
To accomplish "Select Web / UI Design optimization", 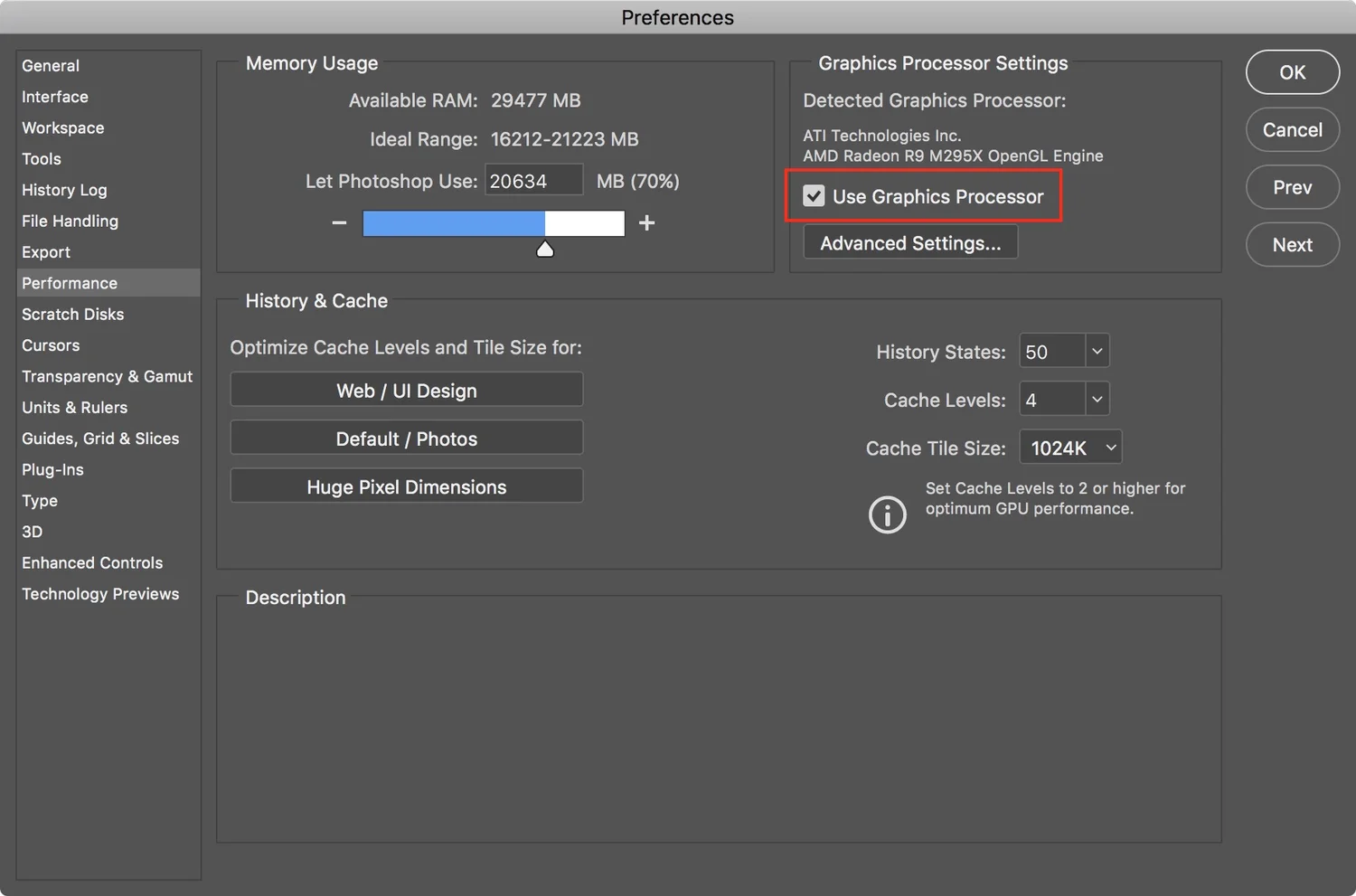I will pyautogui.click(x=406, y=390).
